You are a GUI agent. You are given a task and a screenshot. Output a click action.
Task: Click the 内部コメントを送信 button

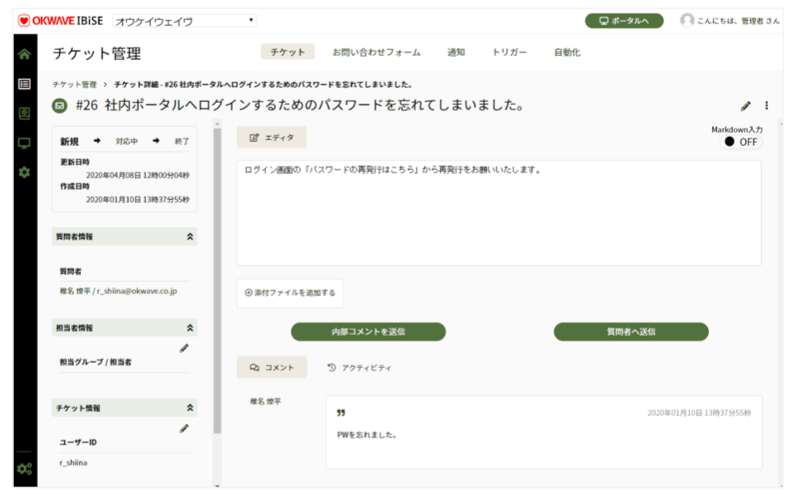tap(368, 331)
